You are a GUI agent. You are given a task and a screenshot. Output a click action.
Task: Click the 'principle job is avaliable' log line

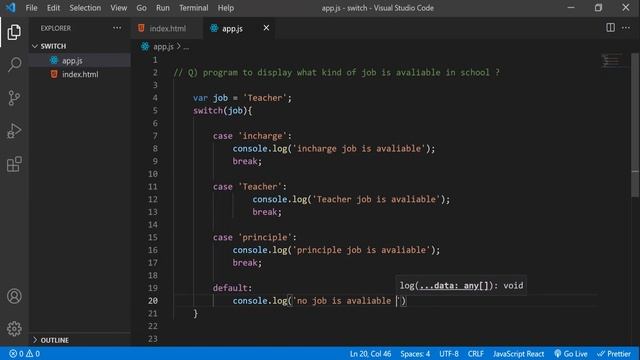coord(336,249)
